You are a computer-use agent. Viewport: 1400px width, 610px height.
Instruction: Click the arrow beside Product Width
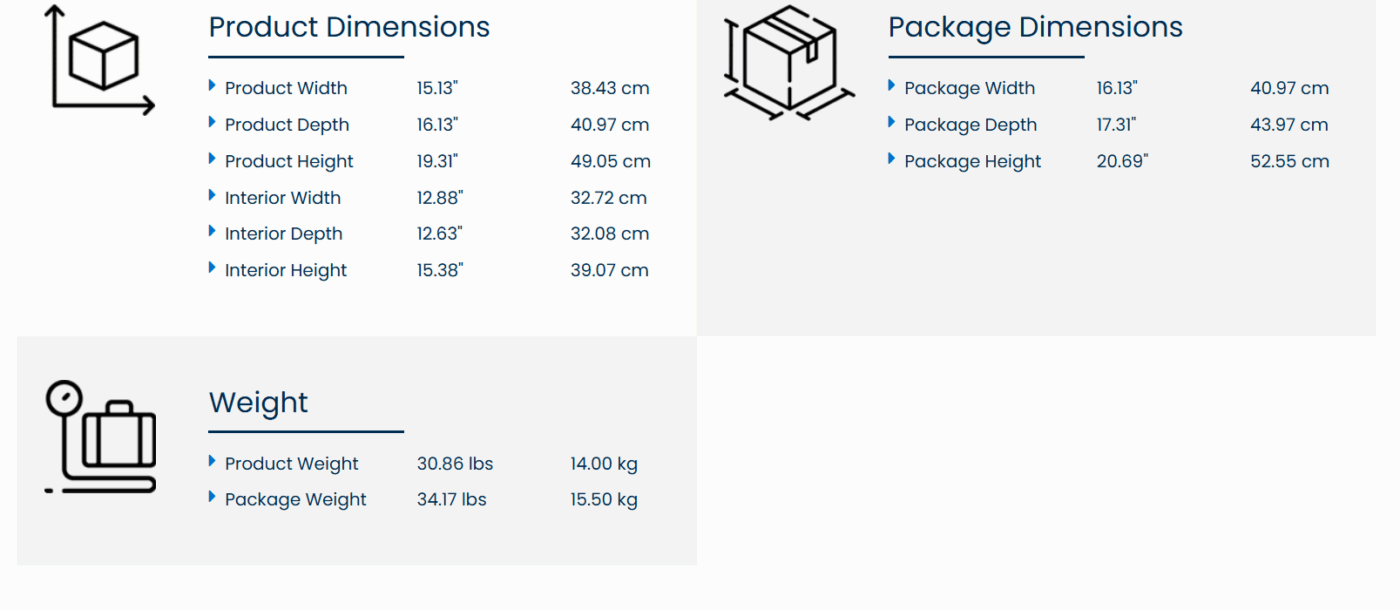212,86
